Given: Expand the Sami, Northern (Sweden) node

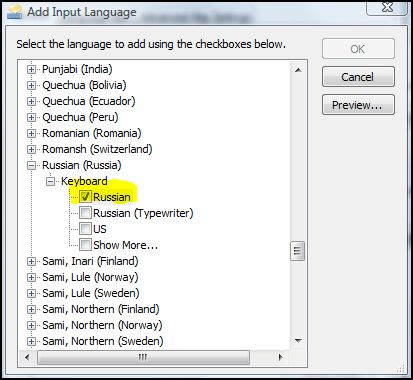Looking at the screenshot, I should [x=31, y=341].
